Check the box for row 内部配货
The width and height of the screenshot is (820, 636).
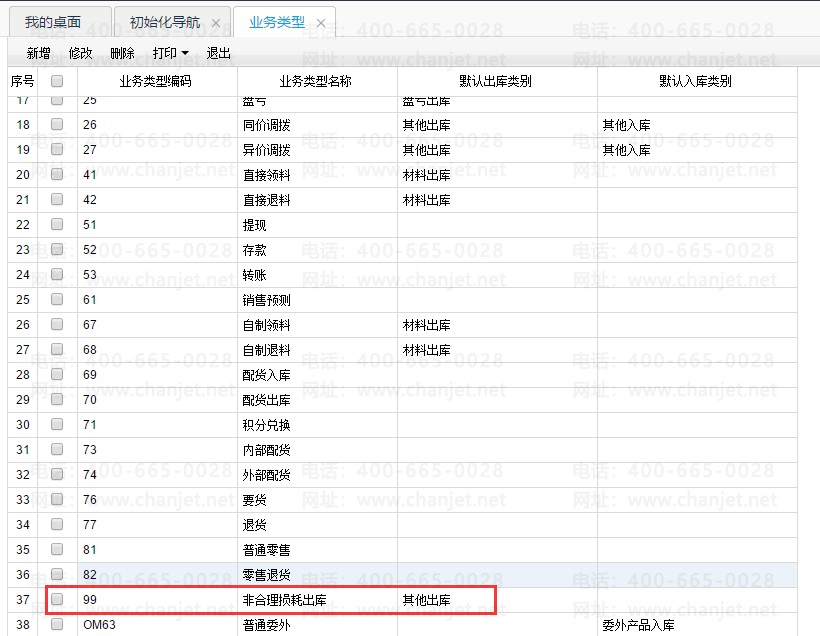57,449
